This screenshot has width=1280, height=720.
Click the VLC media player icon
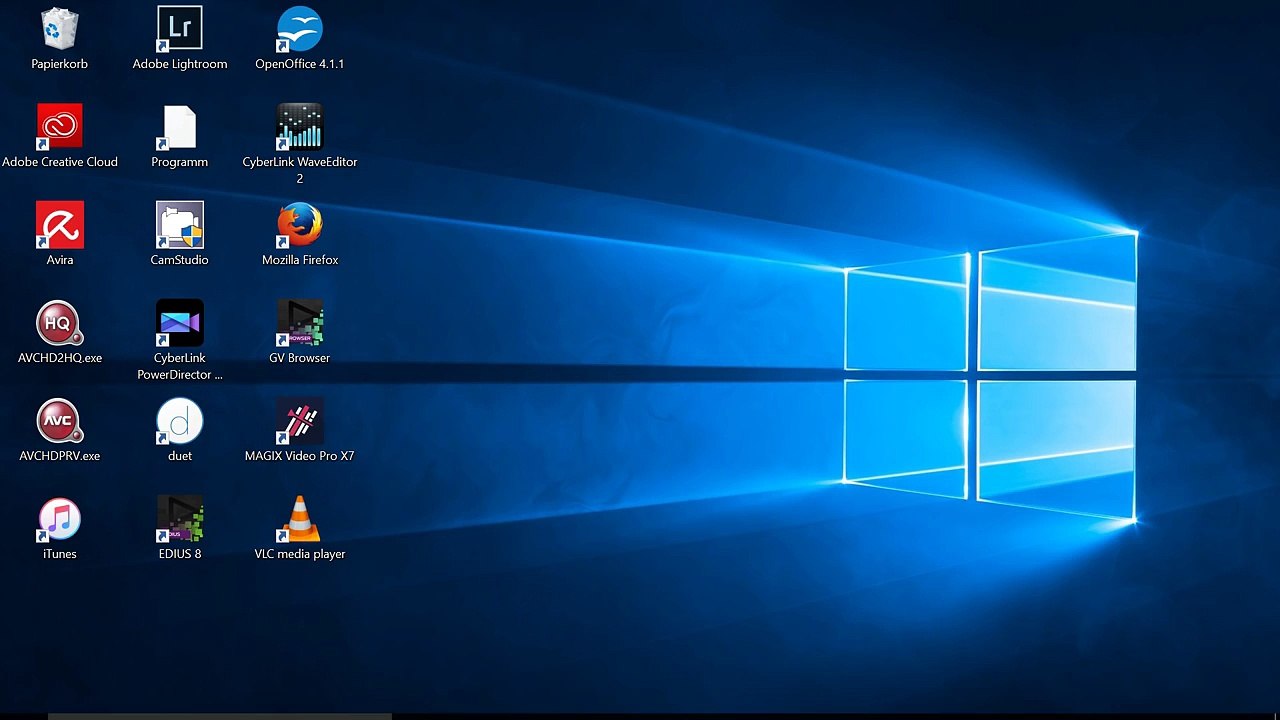coord(300,519)
